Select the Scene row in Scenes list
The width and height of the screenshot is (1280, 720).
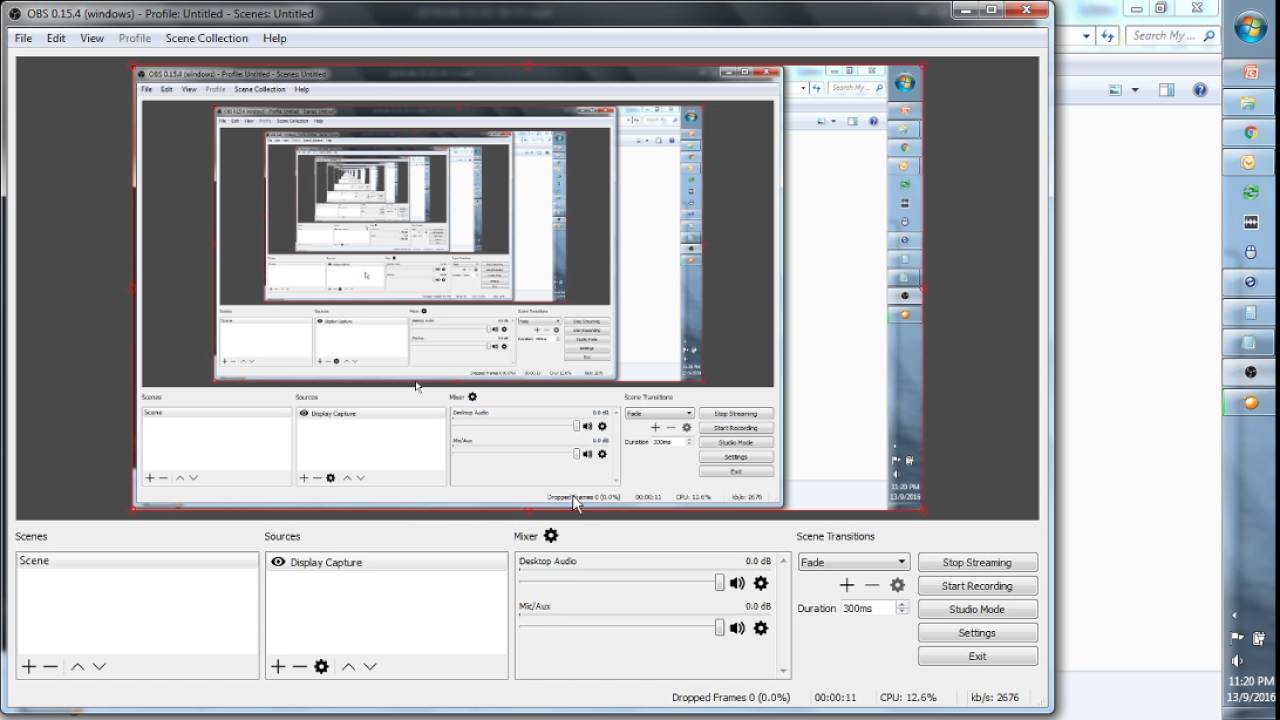click(x=137, y=561)
